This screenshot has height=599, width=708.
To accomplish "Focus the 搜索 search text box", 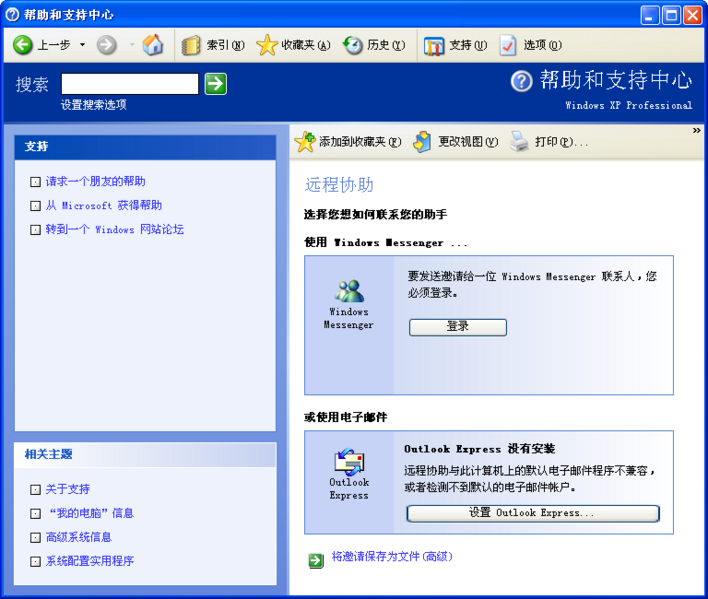I will 130,84.
